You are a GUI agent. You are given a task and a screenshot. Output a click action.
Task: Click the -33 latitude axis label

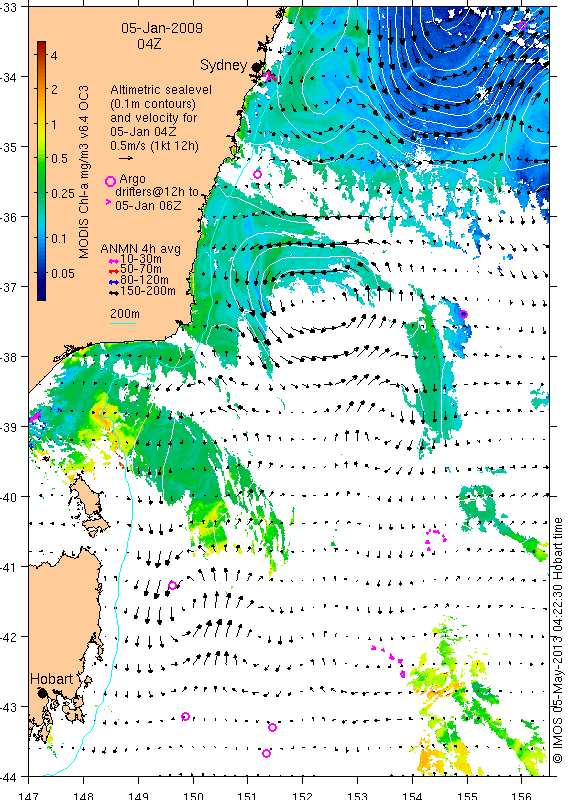pos(8,7)
